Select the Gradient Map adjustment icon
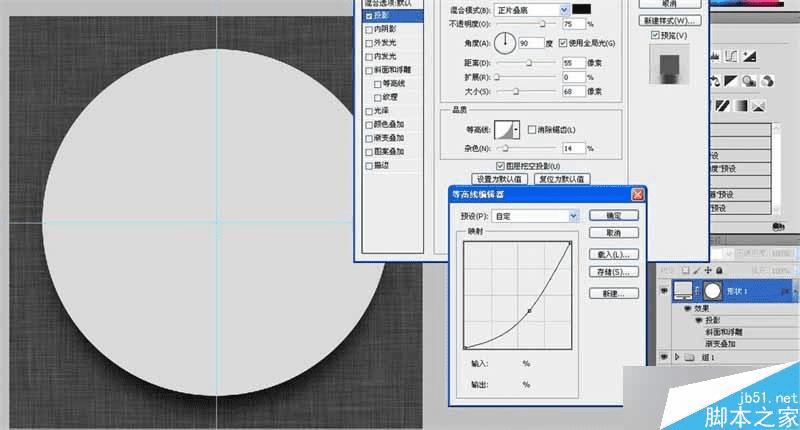800x430 pixels. coord(741,106)
